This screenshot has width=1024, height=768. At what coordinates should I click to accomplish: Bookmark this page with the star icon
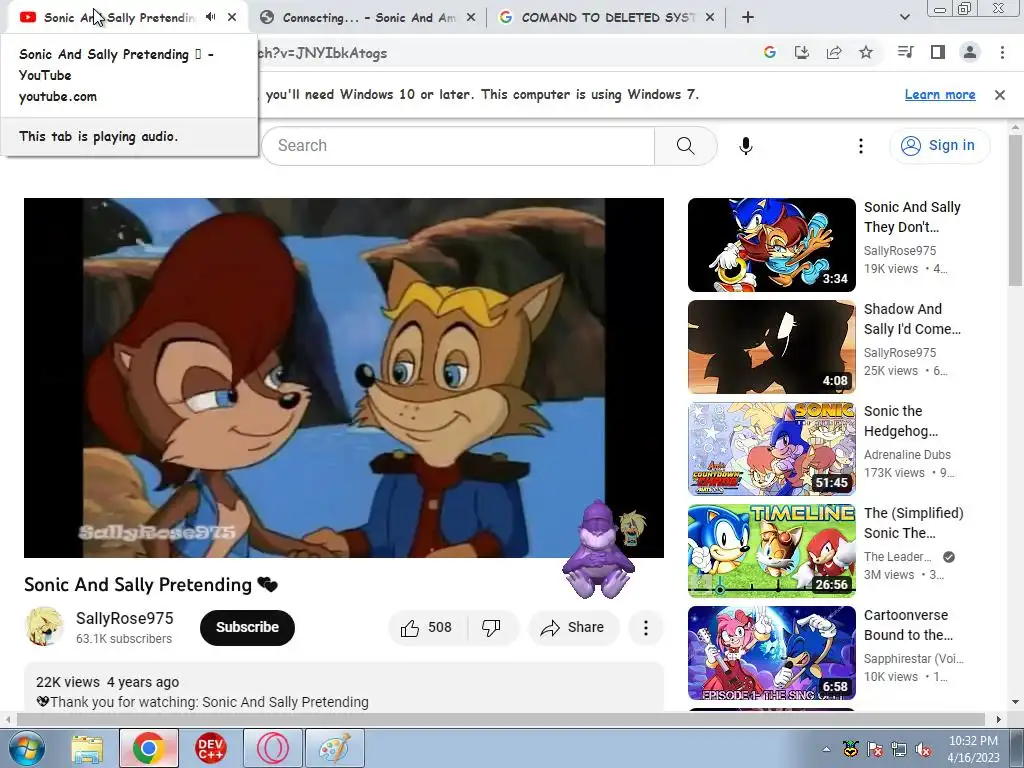[x=866, y=52]
